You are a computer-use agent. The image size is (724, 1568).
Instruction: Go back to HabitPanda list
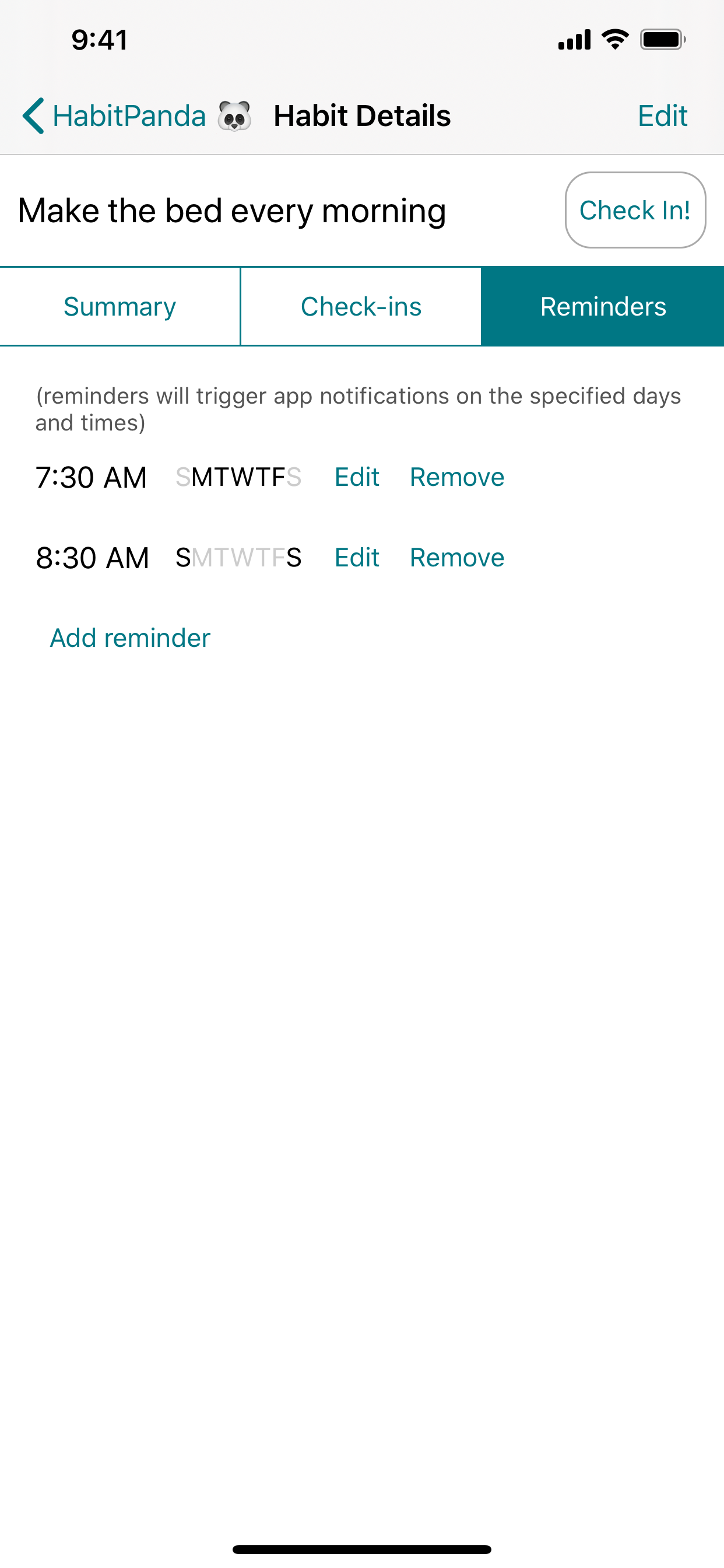pos(129,116)
